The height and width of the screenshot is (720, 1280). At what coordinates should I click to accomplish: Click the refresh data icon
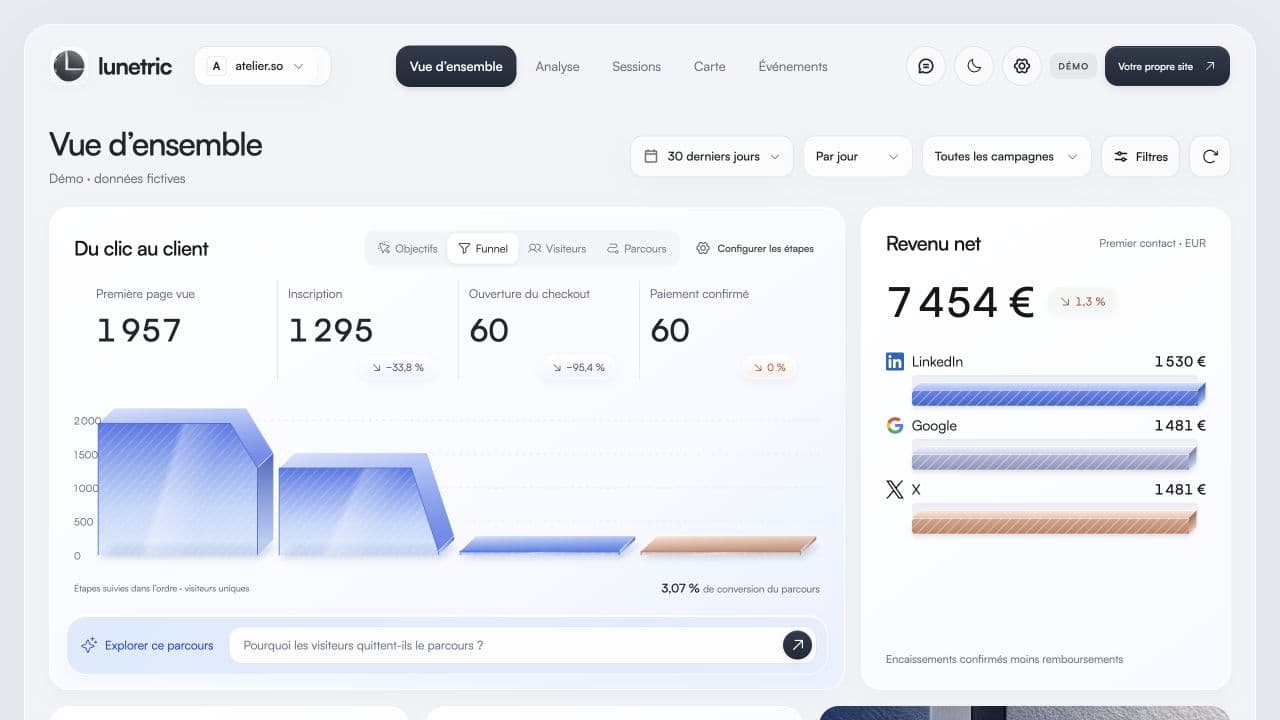pyautogui.click(x=1210, y=156)
